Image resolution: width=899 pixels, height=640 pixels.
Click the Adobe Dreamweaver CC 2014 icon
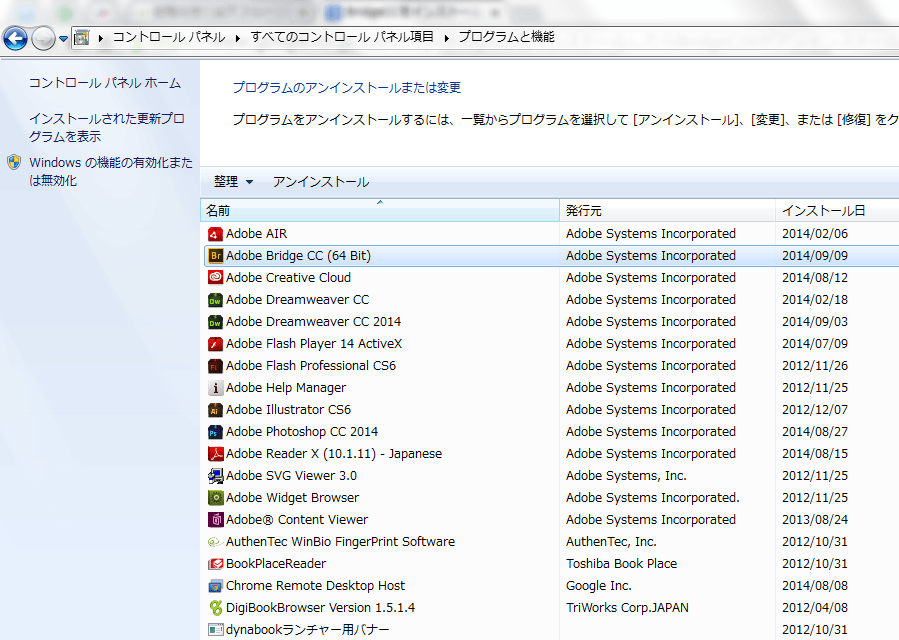(x=215, y=322)
